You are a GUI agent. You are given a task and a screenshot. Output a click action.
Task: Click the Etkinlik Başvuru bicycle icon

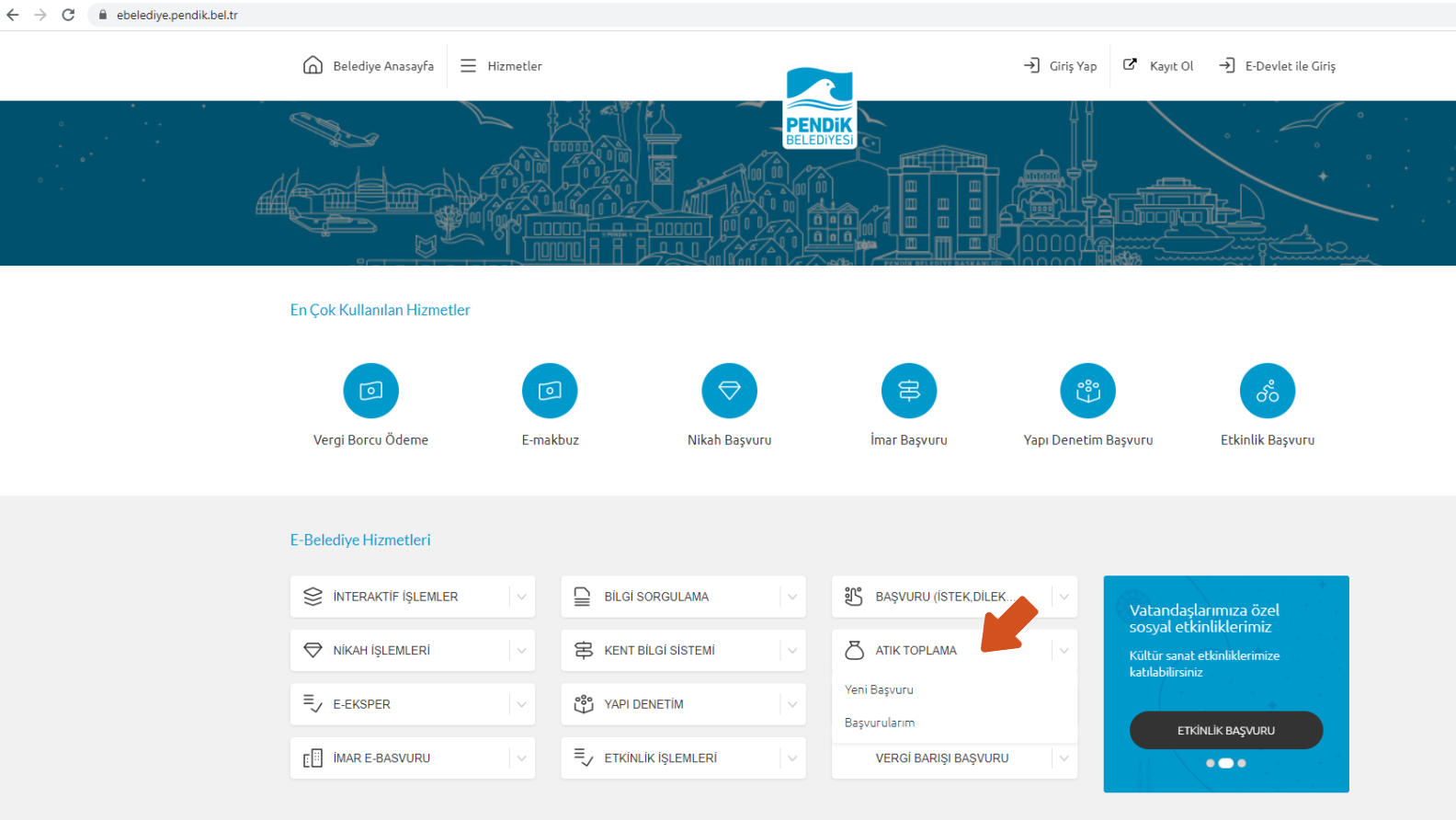1267,391
